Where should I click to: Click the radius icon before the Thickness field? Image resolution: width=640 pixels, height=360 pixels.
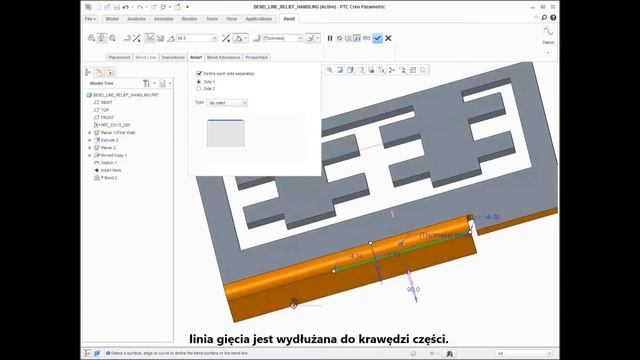257,38
